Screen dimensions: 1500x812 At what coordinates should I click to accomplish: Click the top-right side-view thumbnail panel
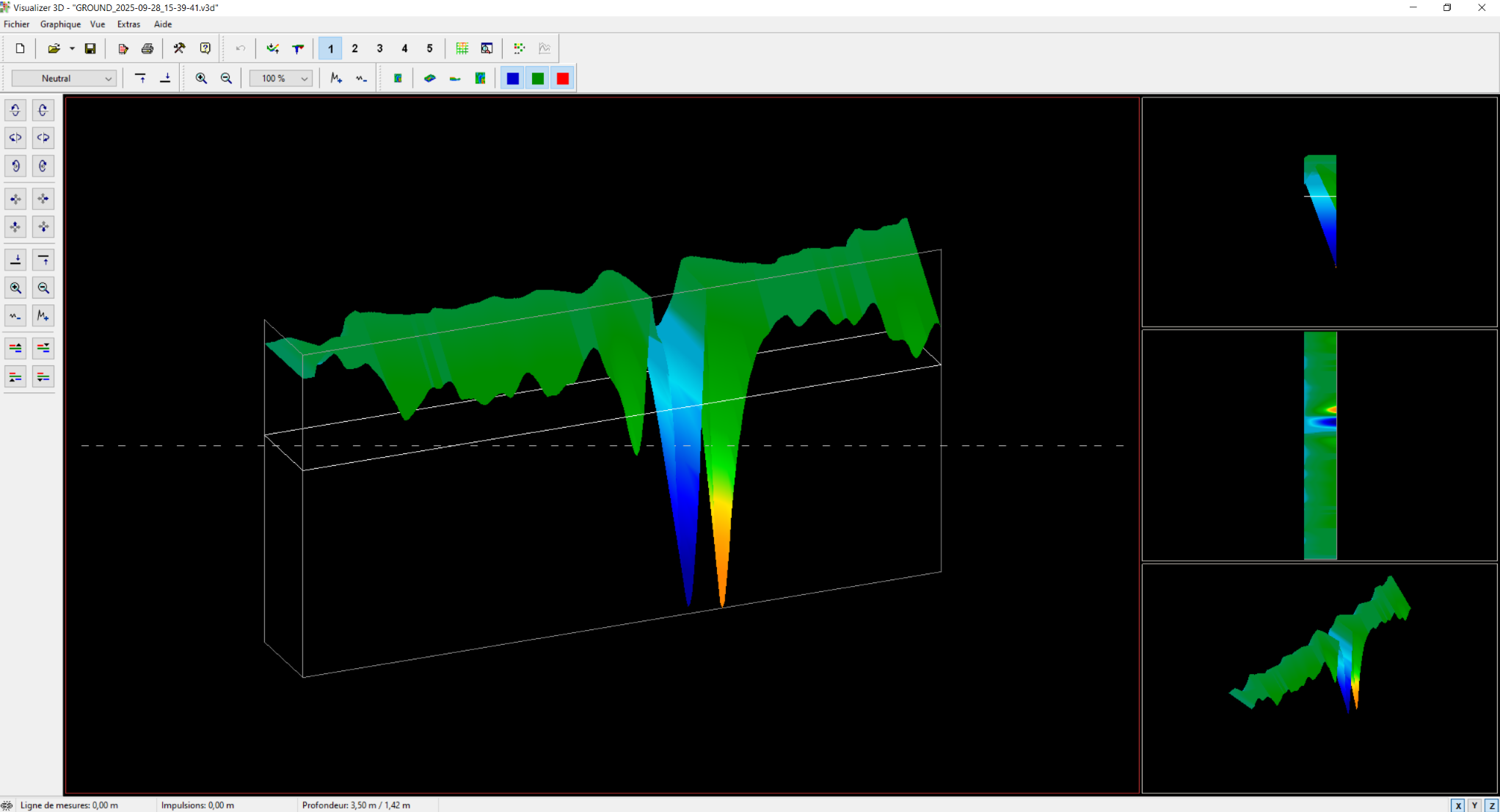(1319, 212)
